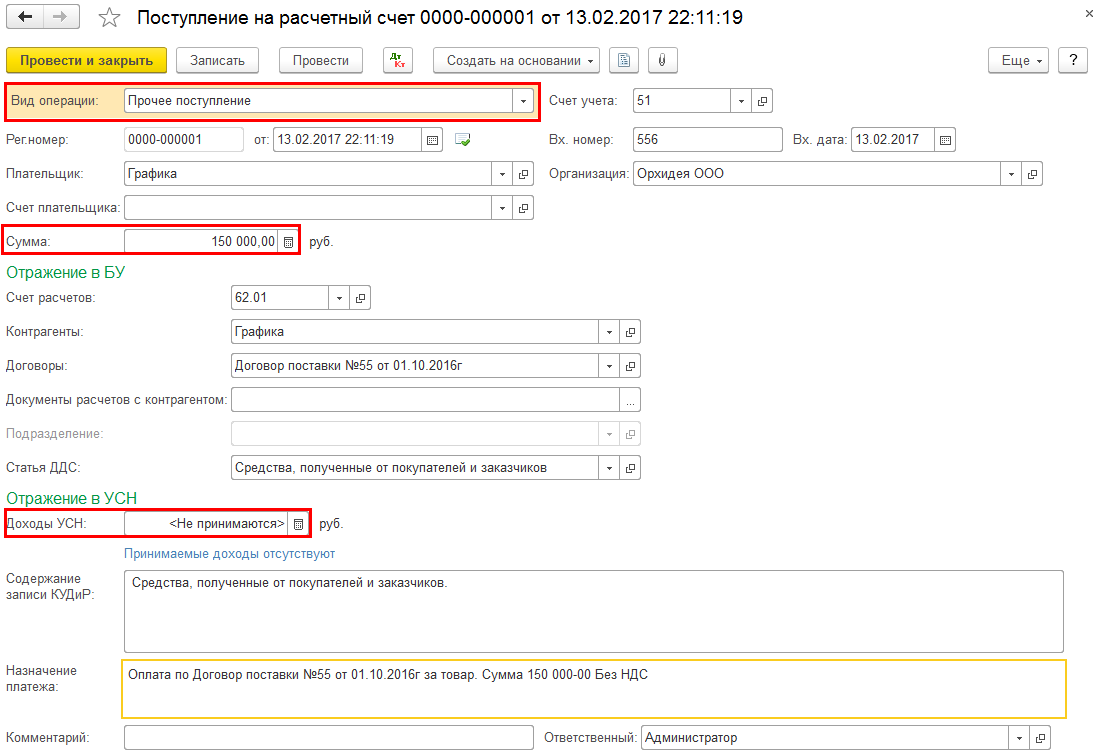Open the help question mark button

1072,61
